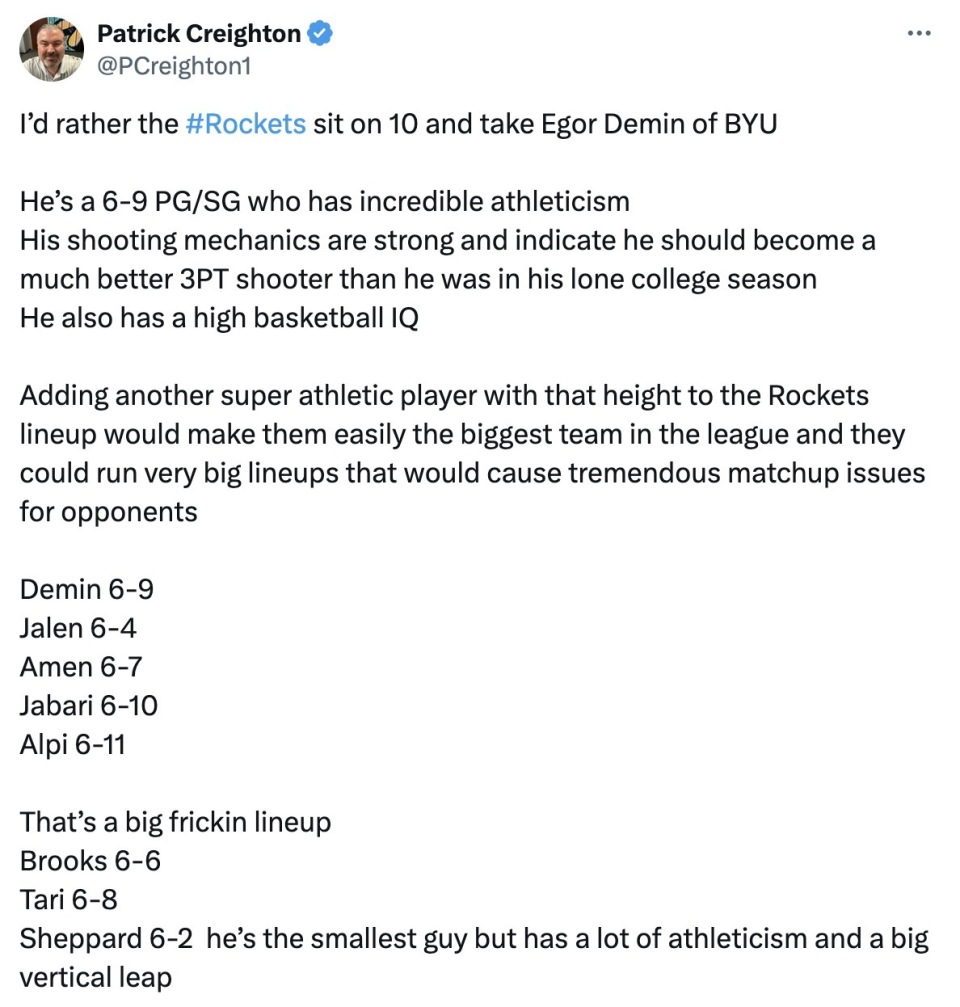Image resolution: width=960 pixels, height=1007 pixels.
Task: Click the line 'He's a 6-9 PG/SG'
Action: pos(130,202)
